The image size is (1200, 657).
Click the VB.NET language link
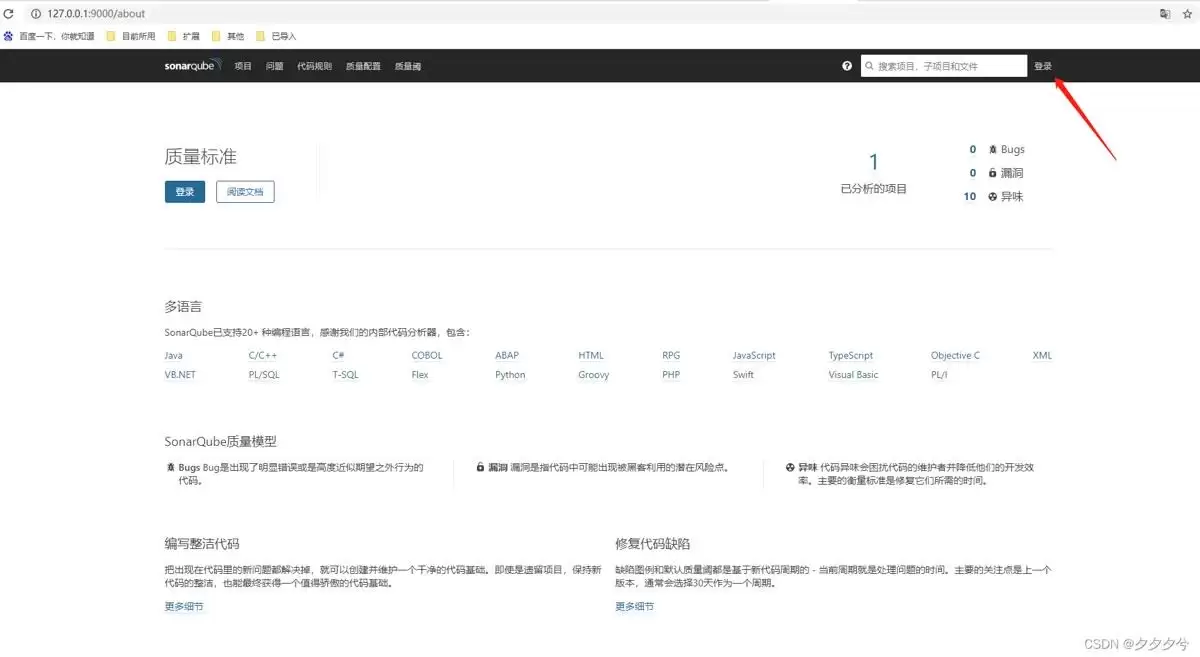[181, 375]
